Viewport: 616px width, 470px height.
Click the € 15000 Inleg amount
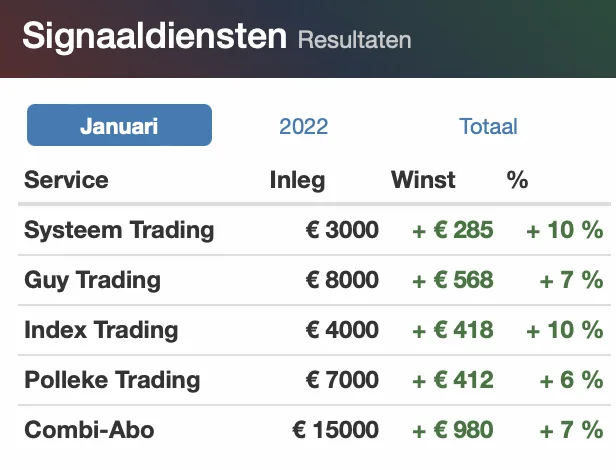(x=336, y=430)
